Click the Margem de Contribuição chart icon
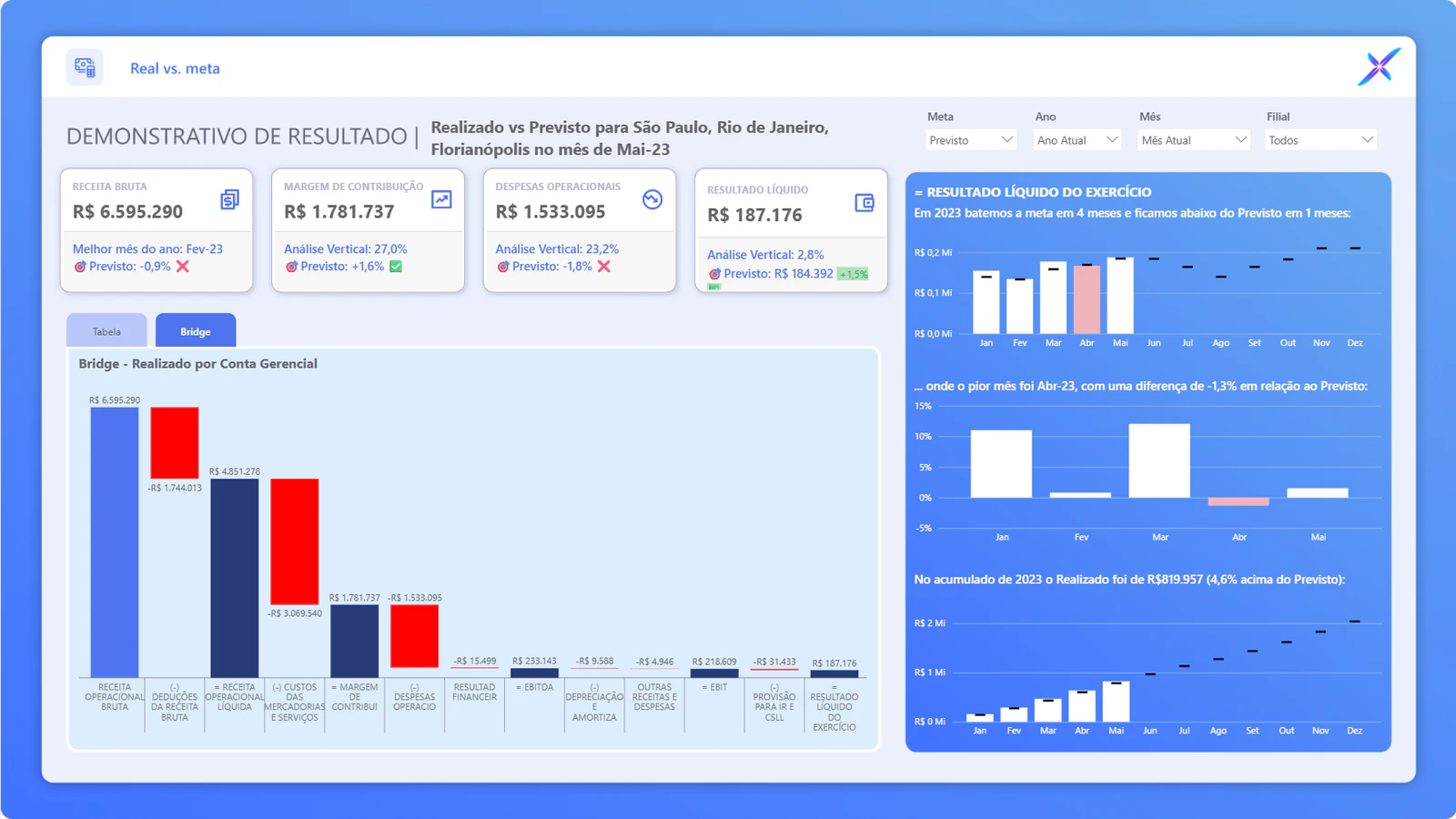 [x=441, y=199]
